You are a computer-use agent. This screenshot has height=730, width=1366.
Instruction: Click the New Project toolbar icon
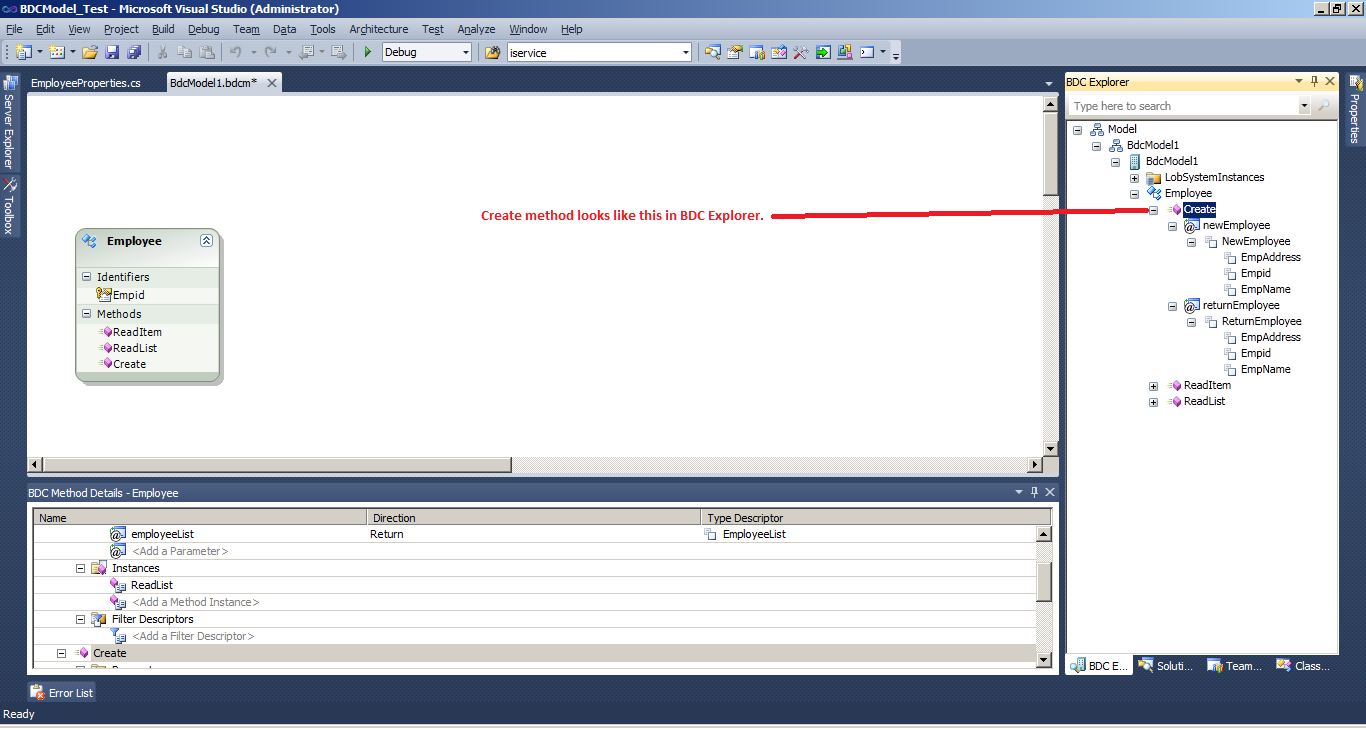23,52
